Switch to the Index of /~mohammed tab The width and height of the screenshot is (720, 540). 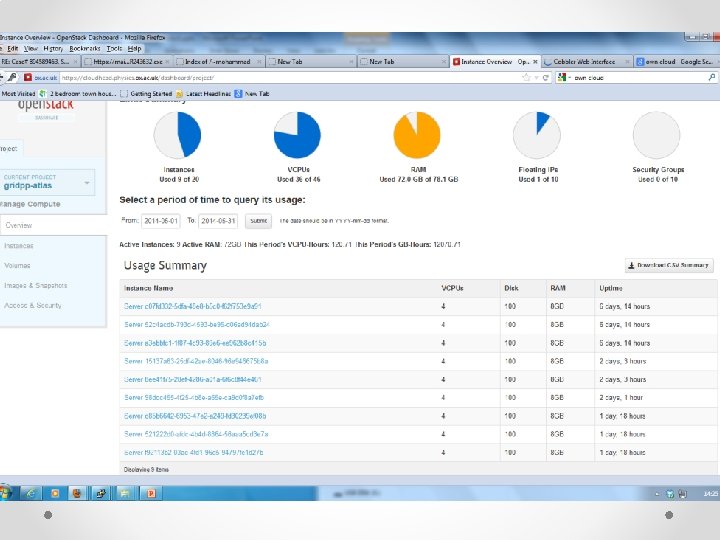click(219, 62)
